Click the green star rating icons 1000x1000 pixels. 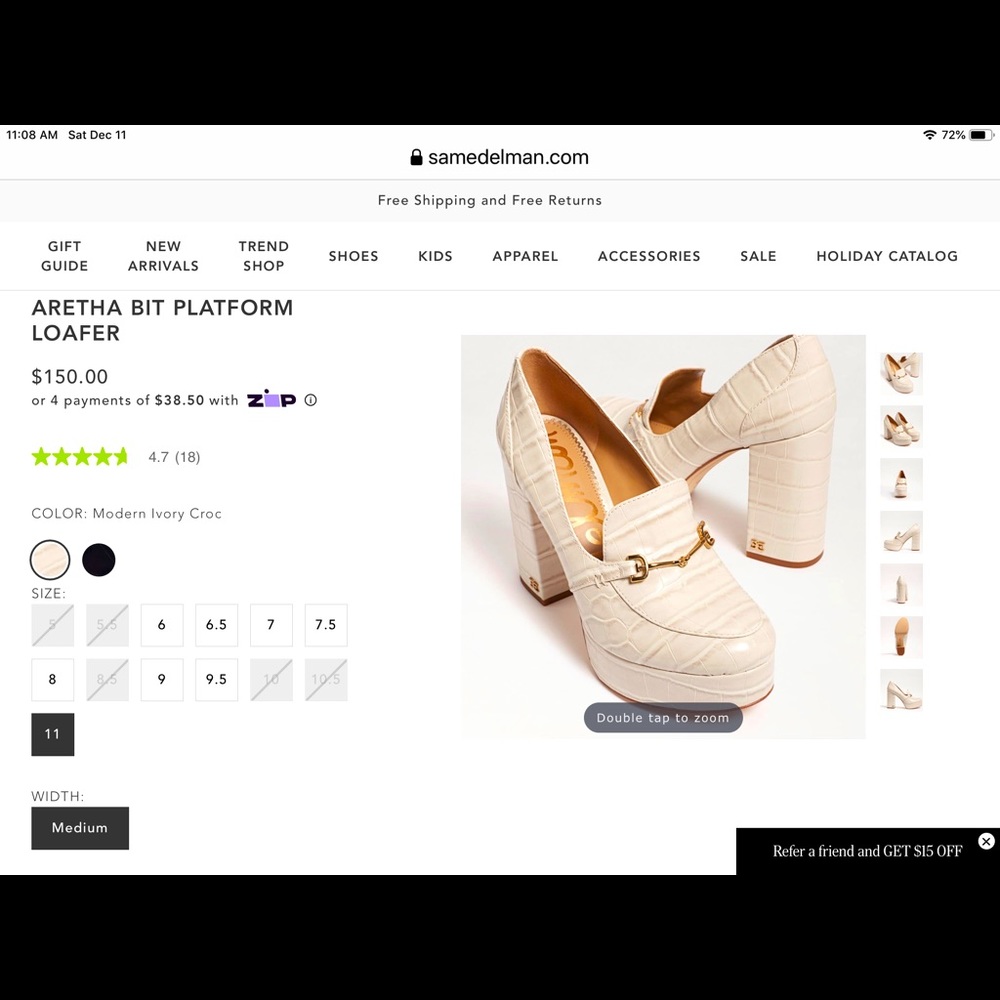[79, 456]
